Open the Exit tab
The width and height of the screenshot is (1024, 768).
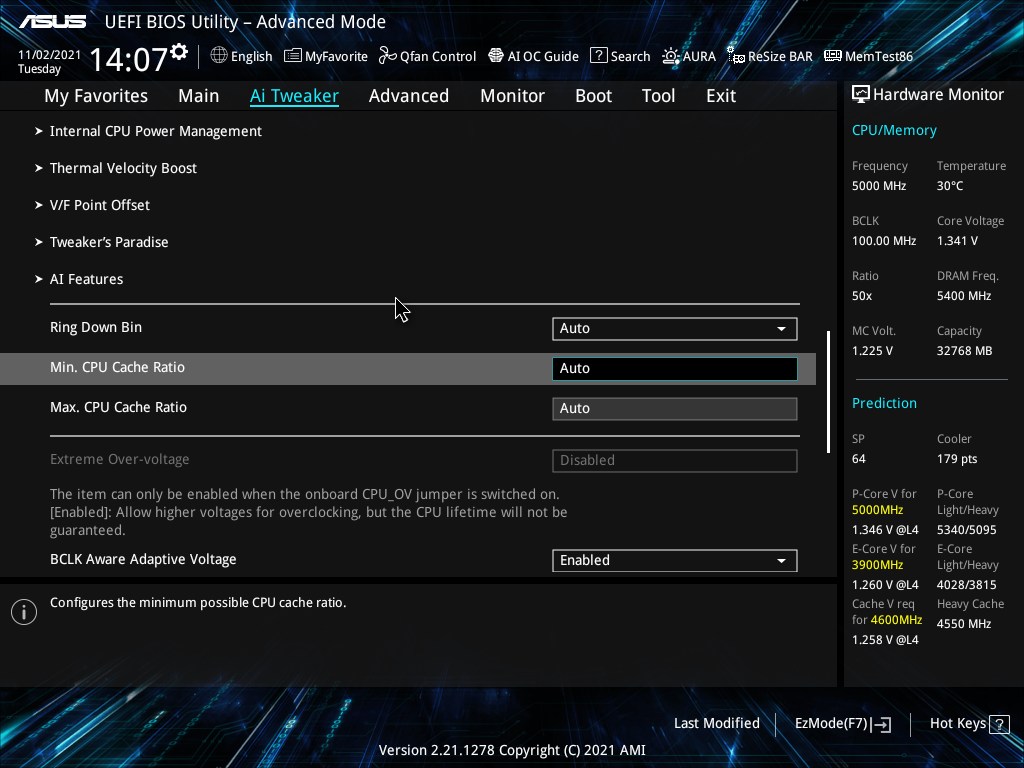tap(721, 96)
